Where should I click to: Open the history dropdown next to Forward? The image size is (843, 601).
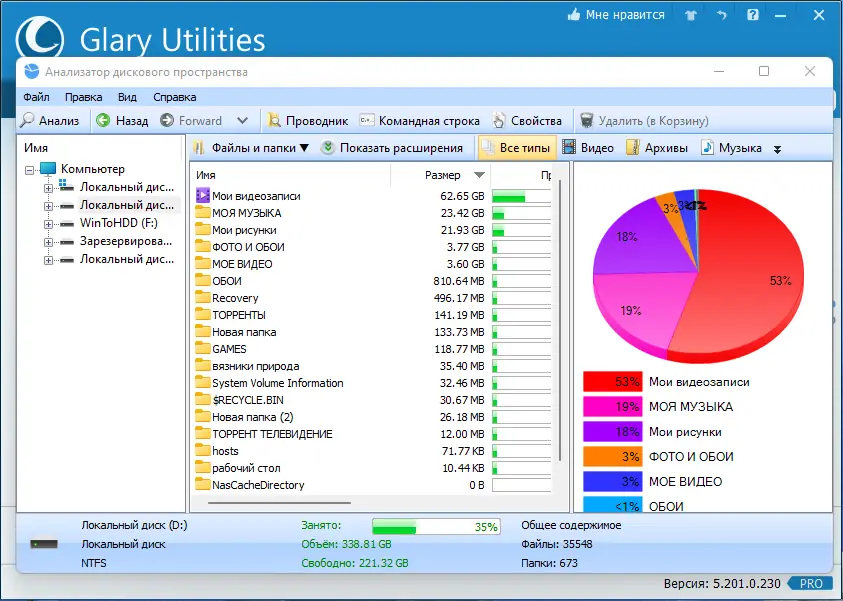pyautogui.click(x=242, y=121)
